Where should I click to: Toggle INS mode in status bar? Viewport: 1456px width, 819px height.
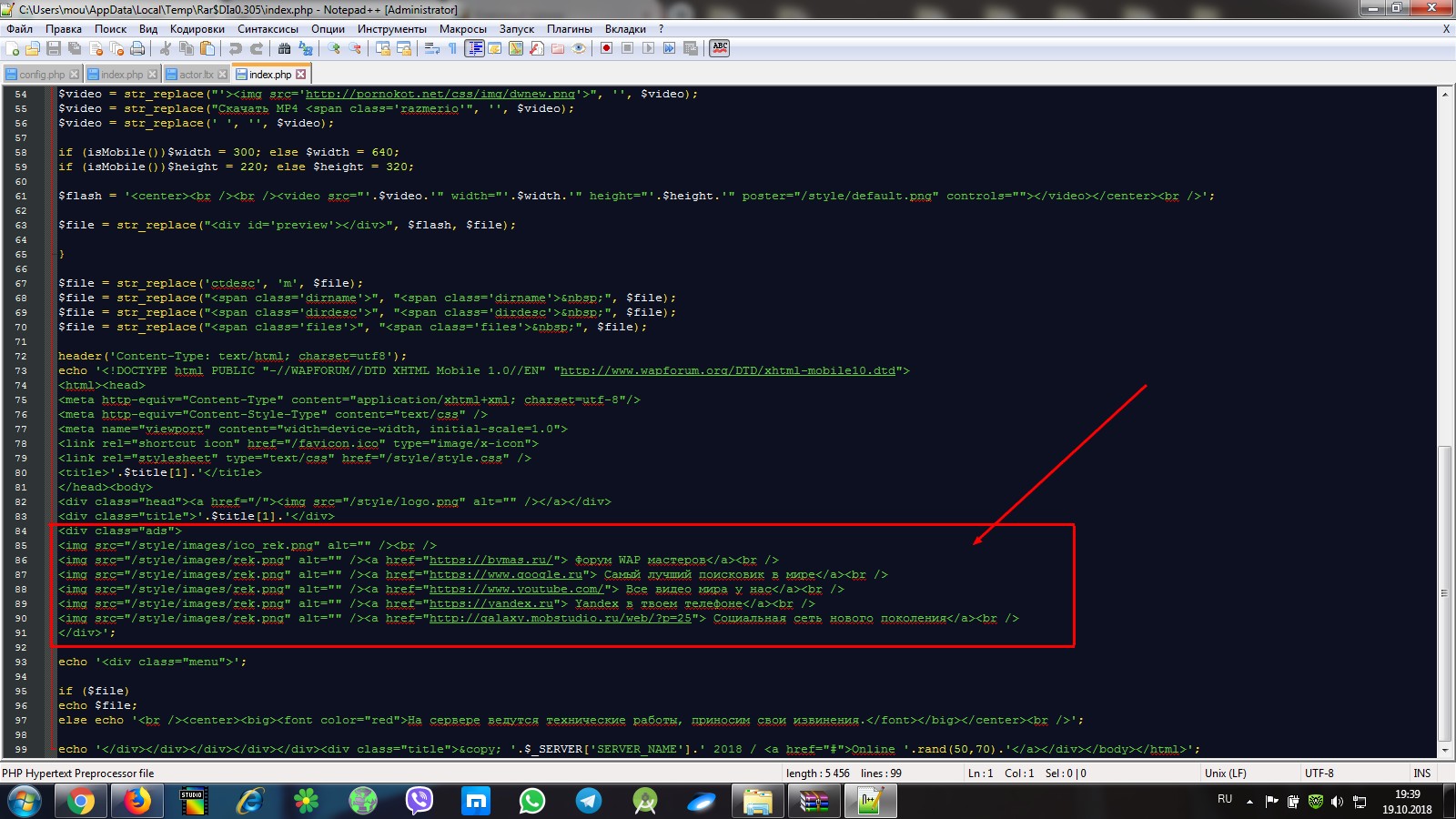click(1421, 773)
